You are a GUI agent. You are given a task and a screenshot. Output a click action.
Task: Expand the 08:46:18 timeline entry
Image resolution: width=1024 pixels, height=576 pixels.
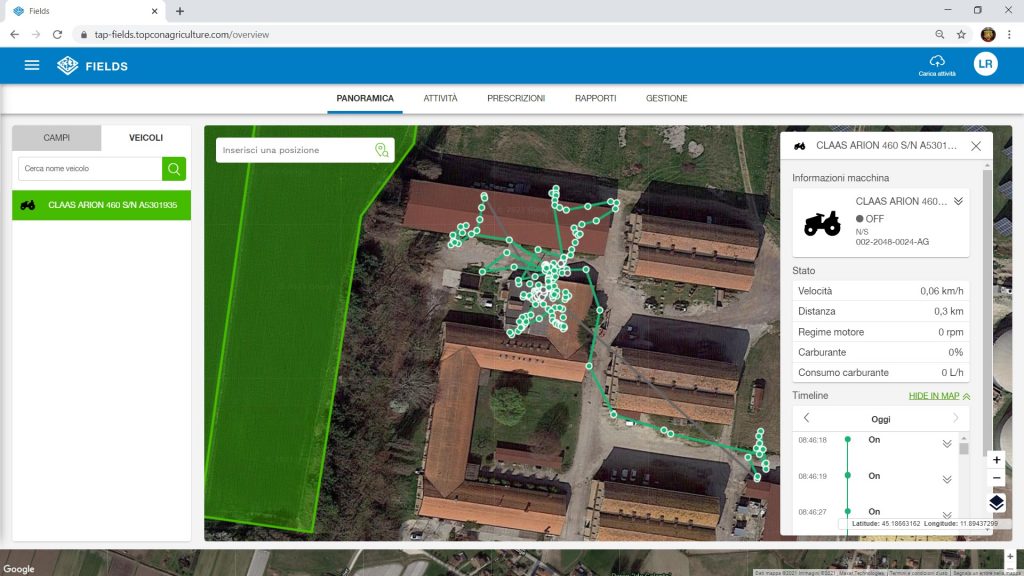946,444
